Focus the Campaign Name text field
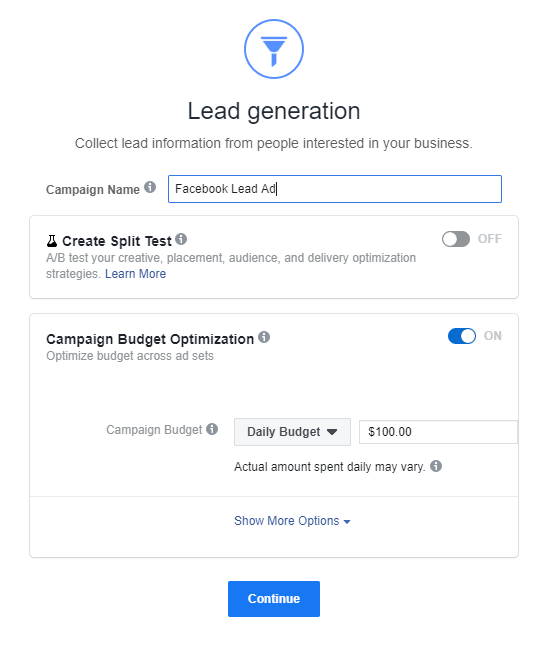 pyautogui.click(x=335, y=189)
